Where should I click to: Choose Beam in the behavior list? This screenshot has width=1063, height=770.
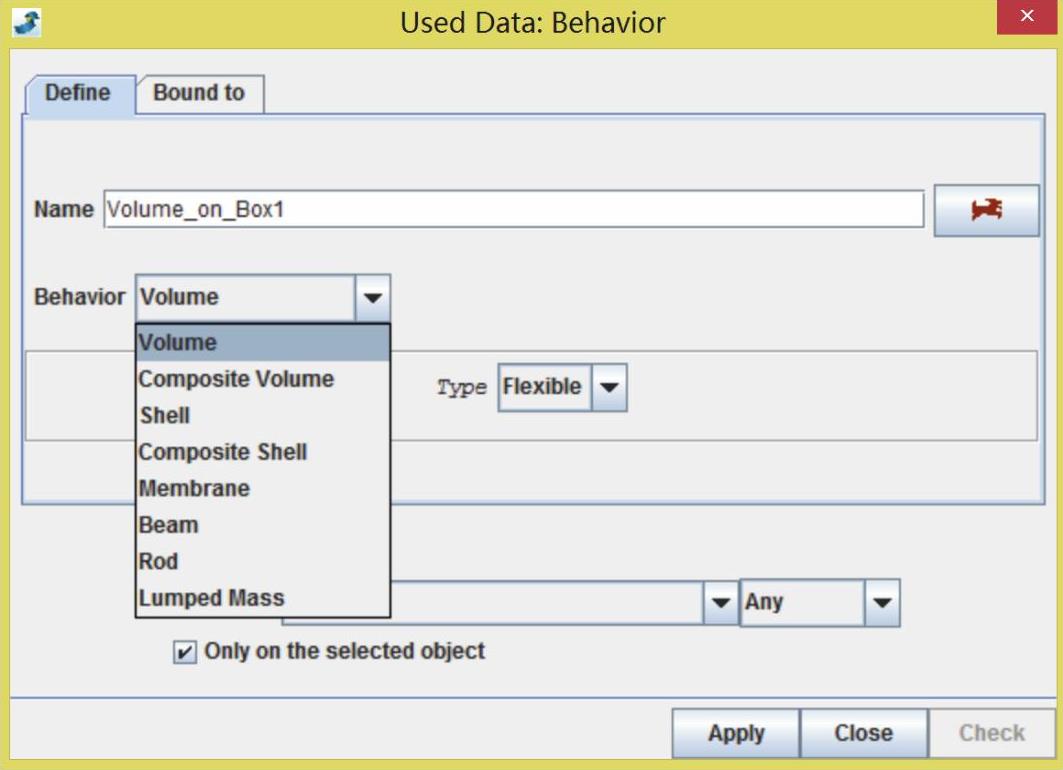[169, 525]
